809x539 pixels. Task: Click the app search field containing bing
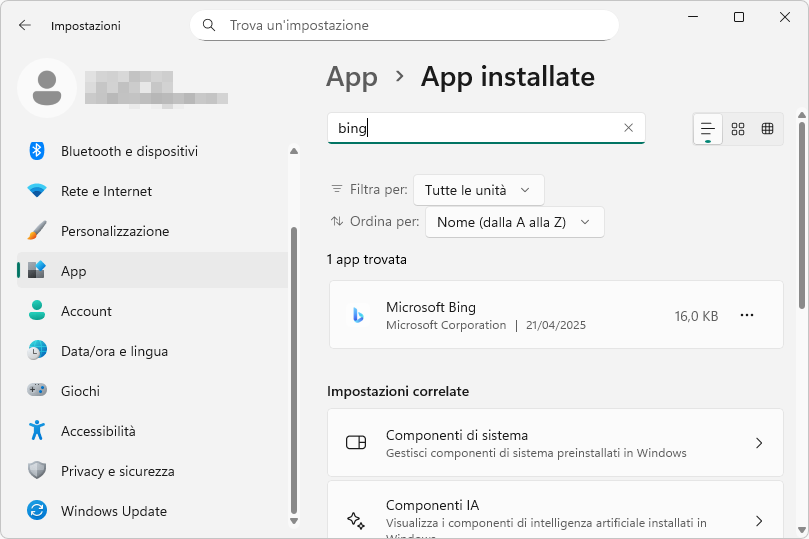(486, 128)
